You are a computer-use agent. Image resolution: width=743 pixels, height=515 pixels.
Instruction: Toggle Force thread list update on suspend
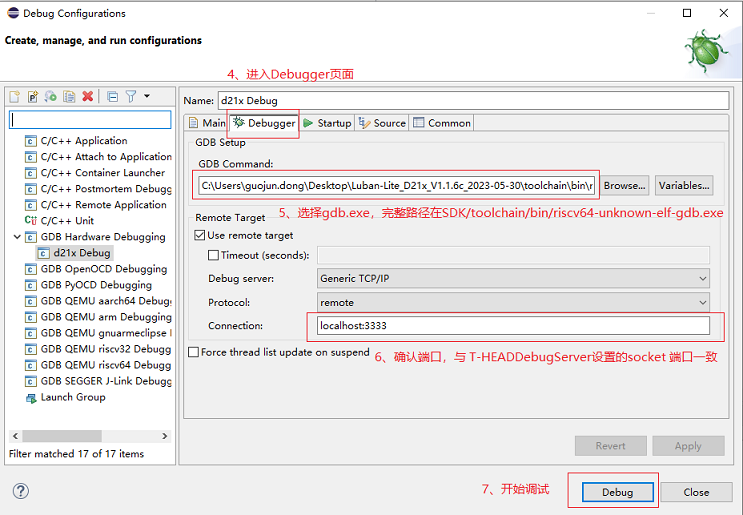coord(194,352)
